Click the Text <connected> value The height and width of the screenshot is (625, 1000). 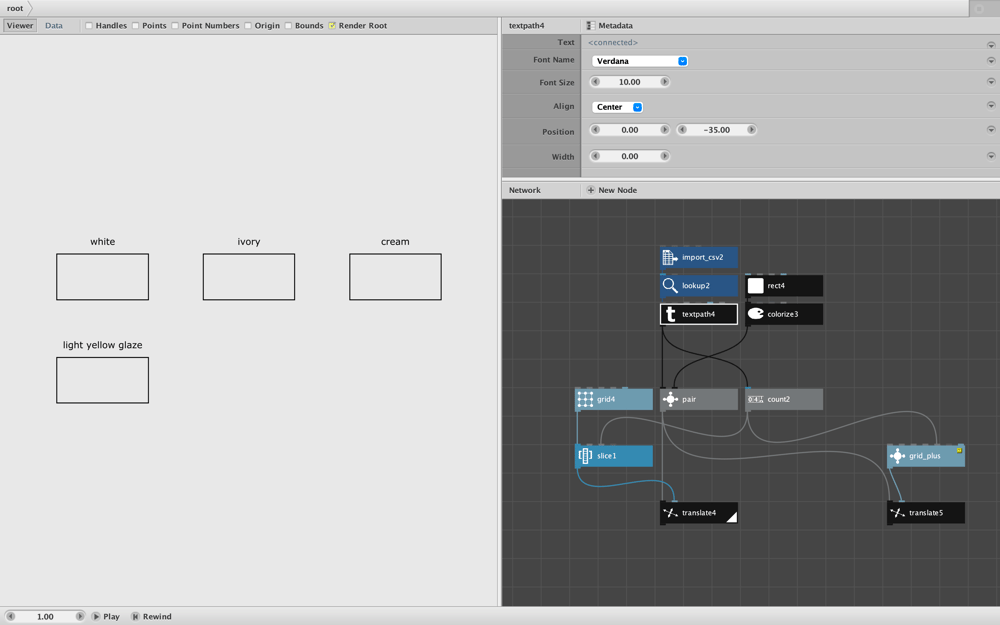tap(613, 42)
